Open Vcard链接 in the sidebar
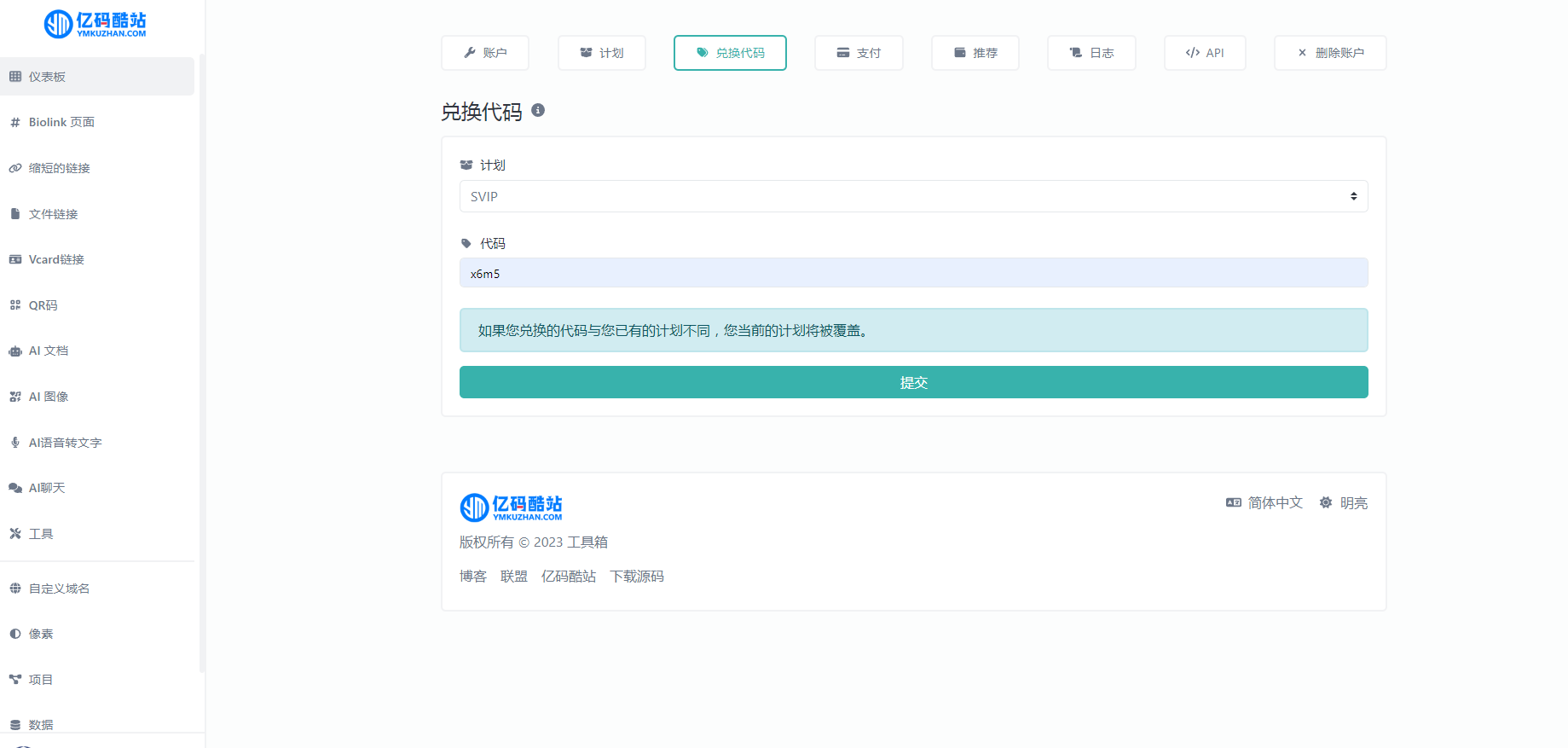Viewport: 1568px width, 748px height. [x=55, y=259]
